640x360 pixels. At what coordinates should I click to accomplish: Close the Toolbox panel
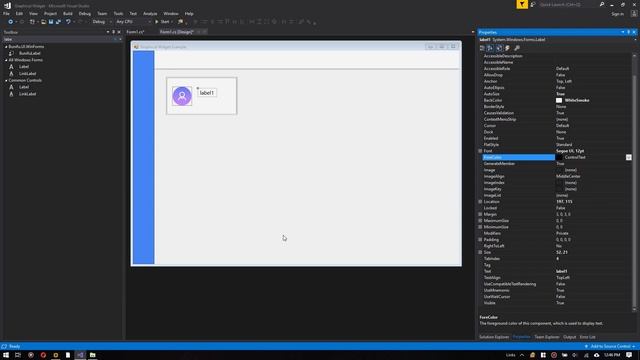point(119,32)
